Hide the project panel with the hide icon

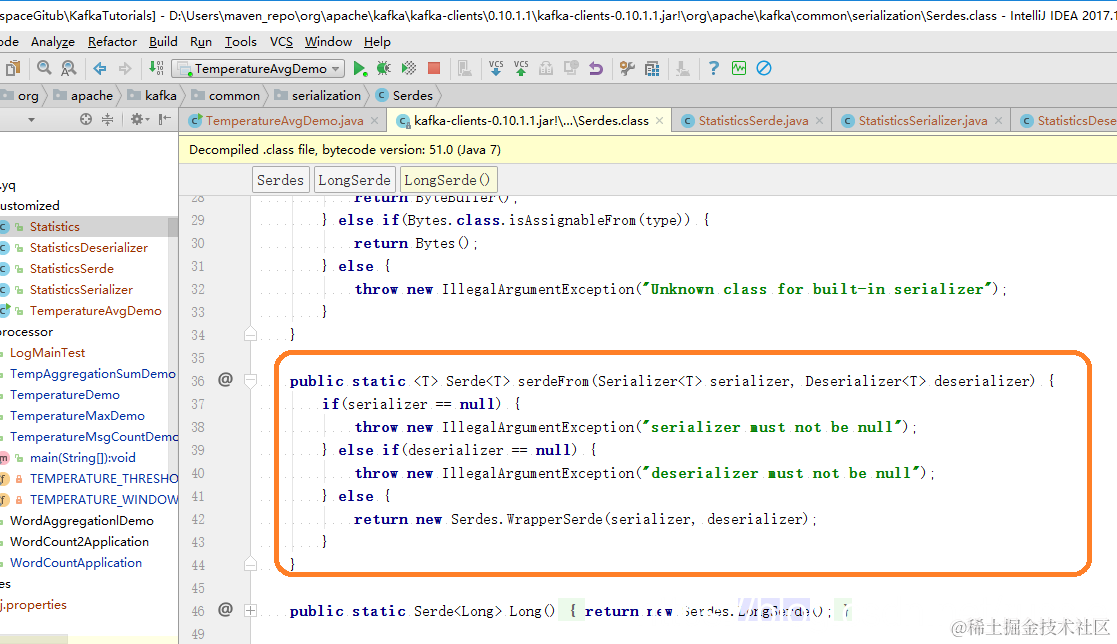click(x=165, y=119)
